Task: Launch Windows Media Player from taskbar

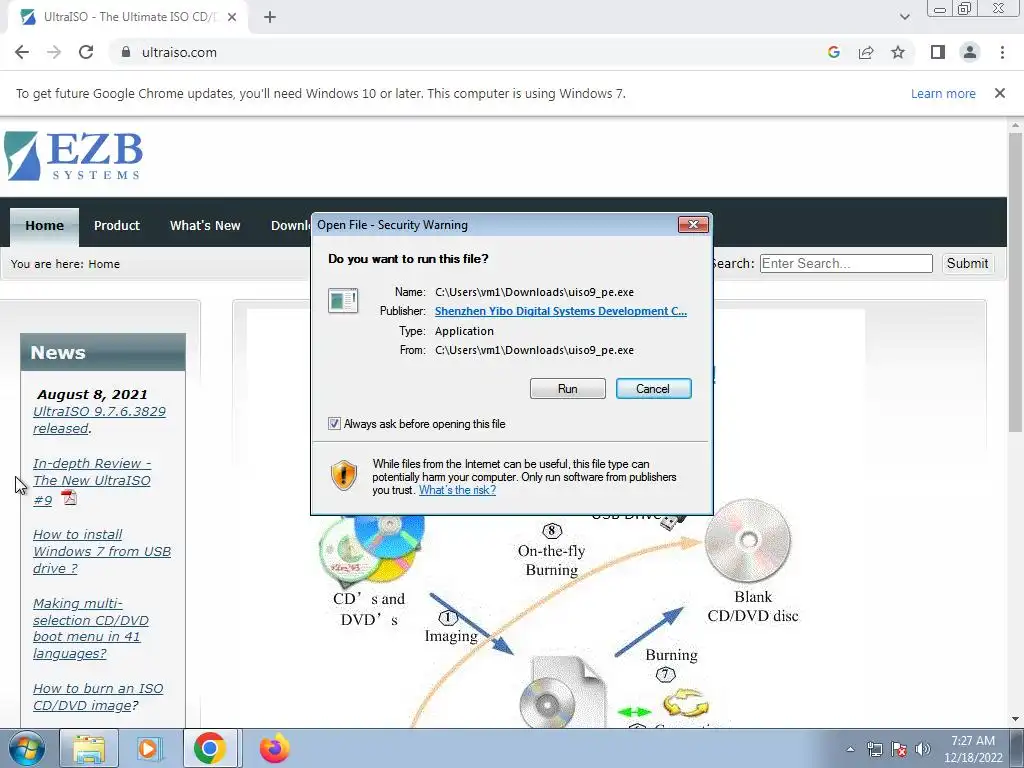Action: click(149, 749)
